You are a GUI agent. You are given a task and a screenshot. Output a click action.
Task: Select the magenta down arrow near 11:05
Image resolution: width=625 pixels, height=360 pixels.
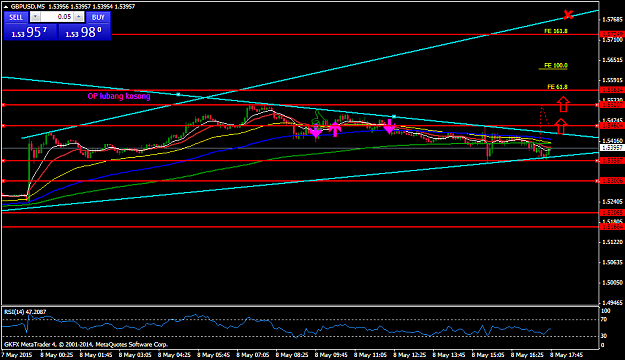pos(389,126)
